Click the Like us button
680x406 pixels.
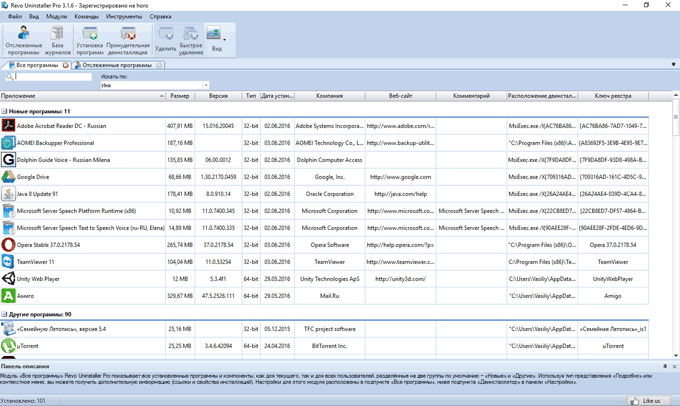pyautogui.click(x=650, y=400)
